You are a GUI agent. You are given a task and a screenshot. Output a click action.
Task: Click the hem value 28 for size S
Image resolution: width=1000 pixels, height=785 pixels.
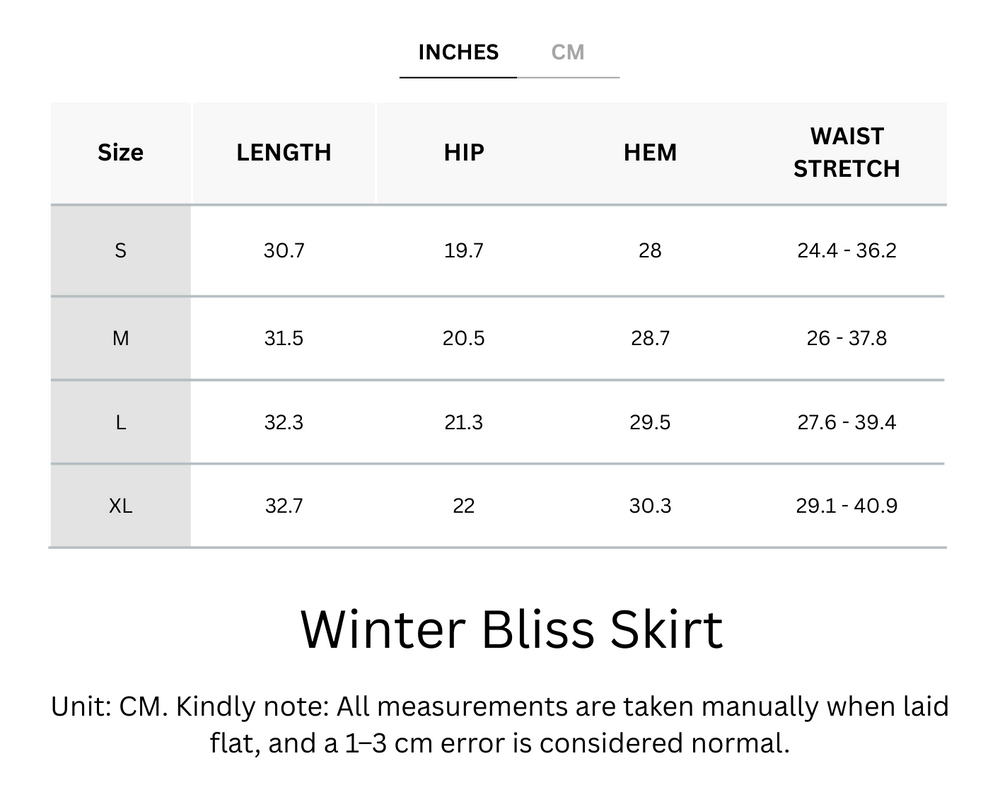pos(650,251)
